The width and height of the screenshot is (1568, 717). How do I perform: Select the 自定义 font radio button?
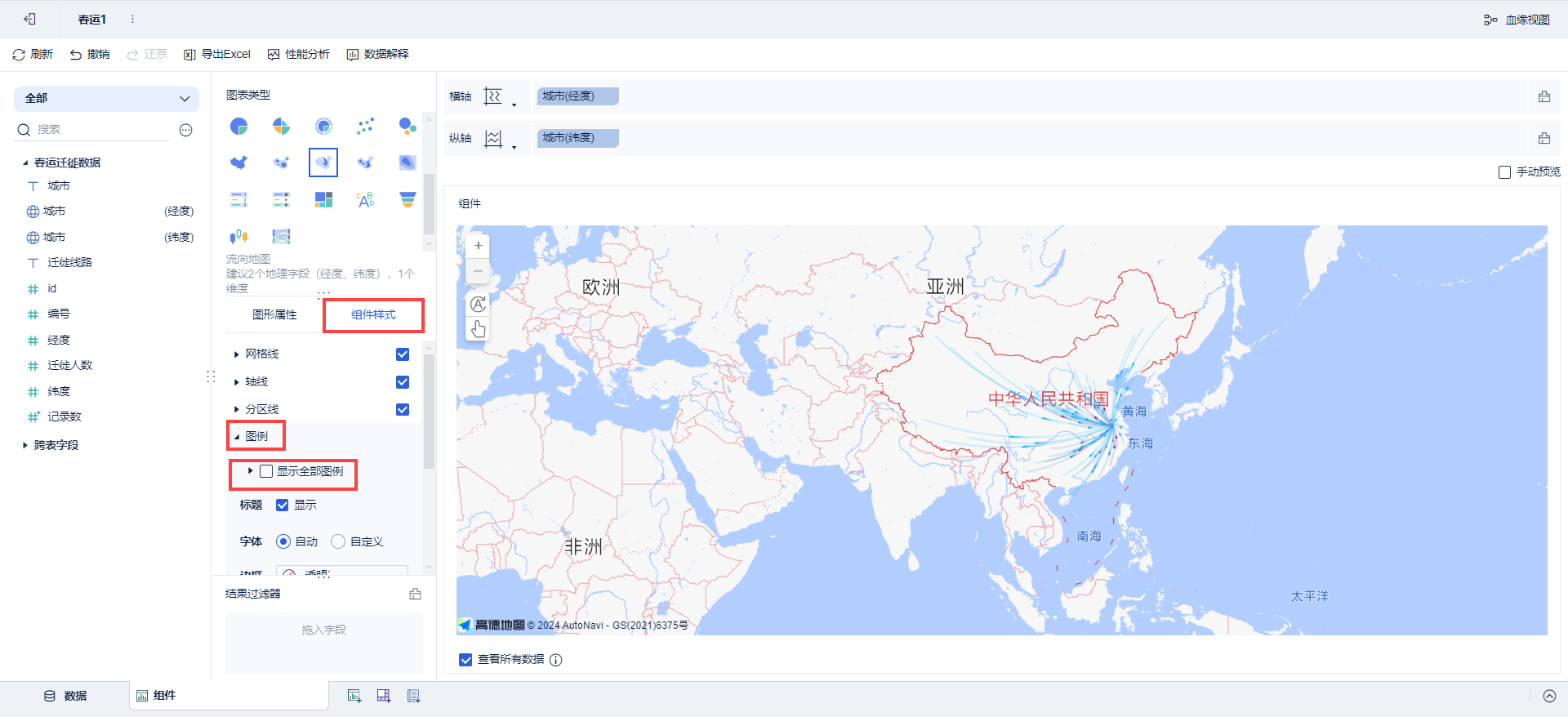[x=338, y=541]
